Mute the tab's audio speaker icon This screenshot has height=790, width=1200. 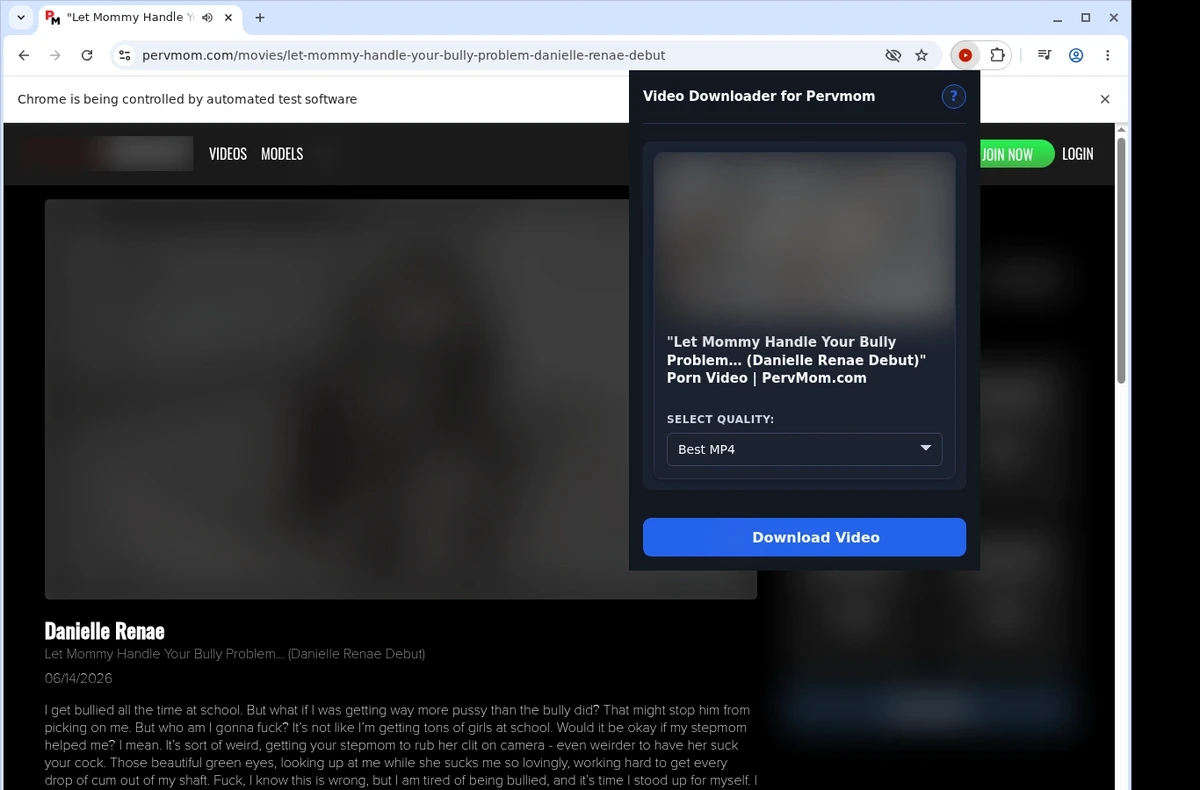coord(207,18)
